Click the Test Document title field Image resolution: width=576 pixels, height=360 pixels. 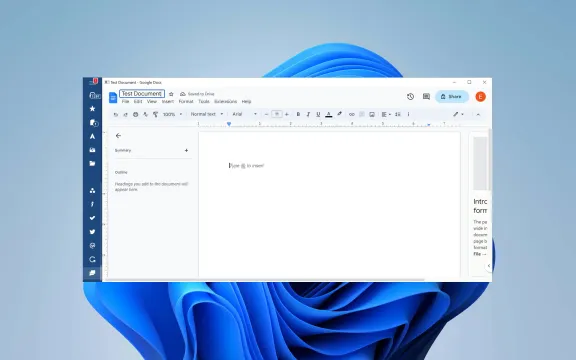pyautogui.click(x=142, y=94)
